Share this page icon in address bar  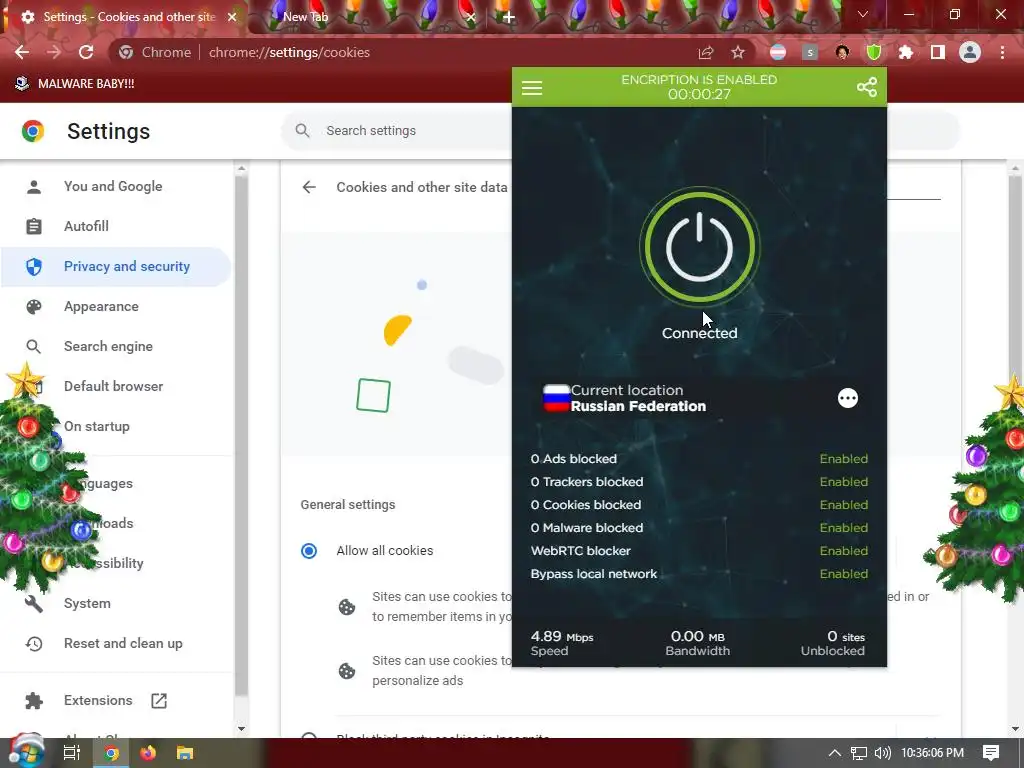click(x=705, y=52)
